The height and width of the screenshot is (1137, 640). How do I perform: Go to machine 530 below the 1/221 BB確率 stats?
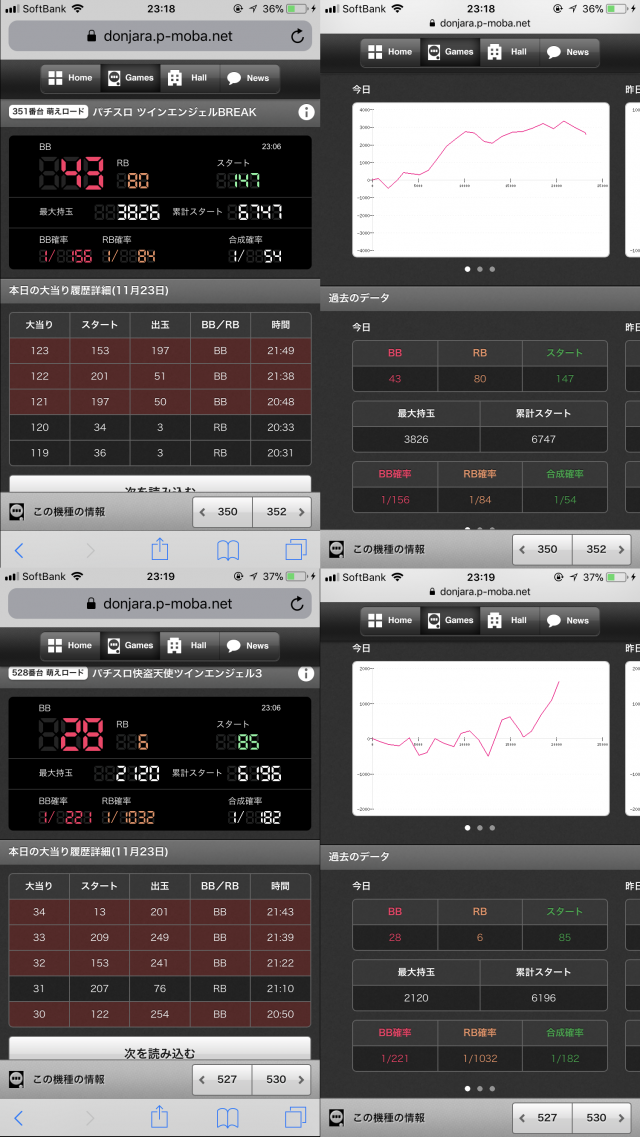coord(600,1116)
